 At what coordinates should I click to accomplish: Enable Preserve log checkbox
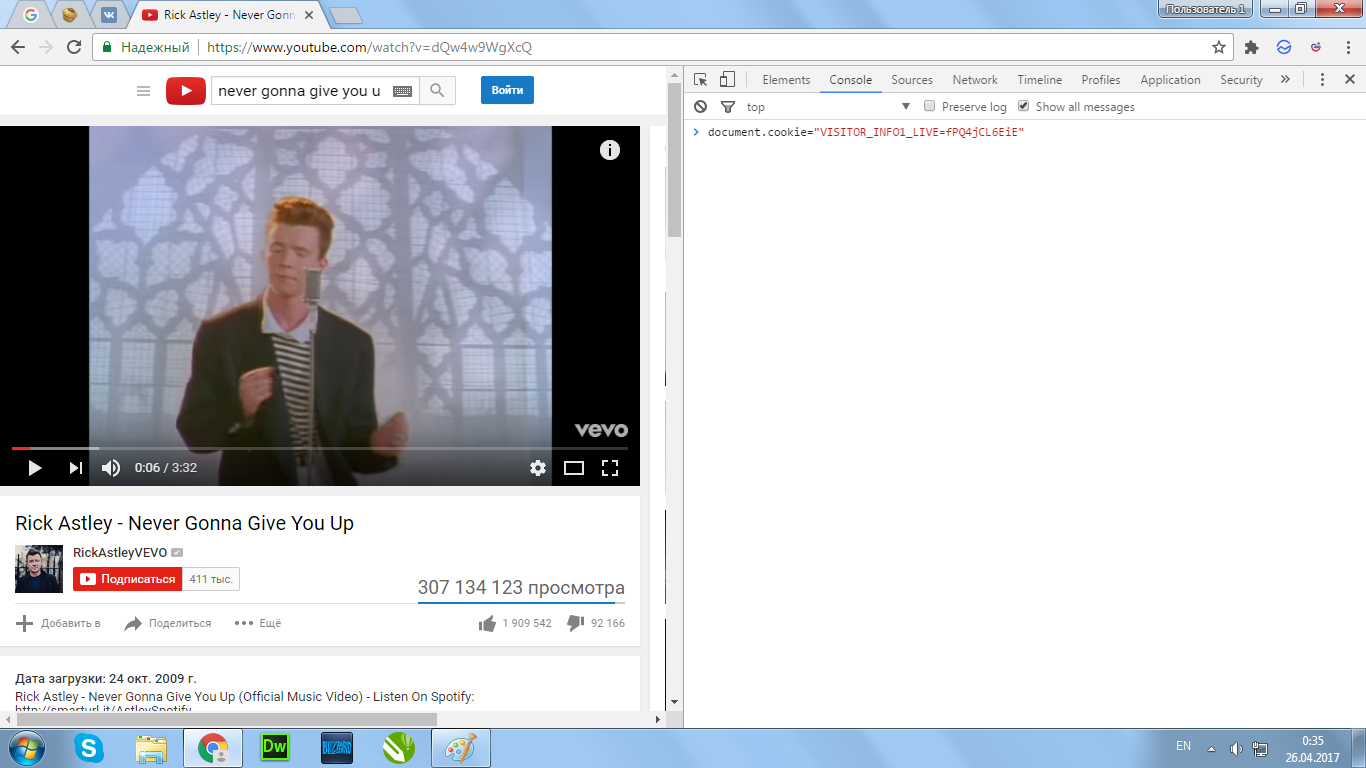pos(930,106)
